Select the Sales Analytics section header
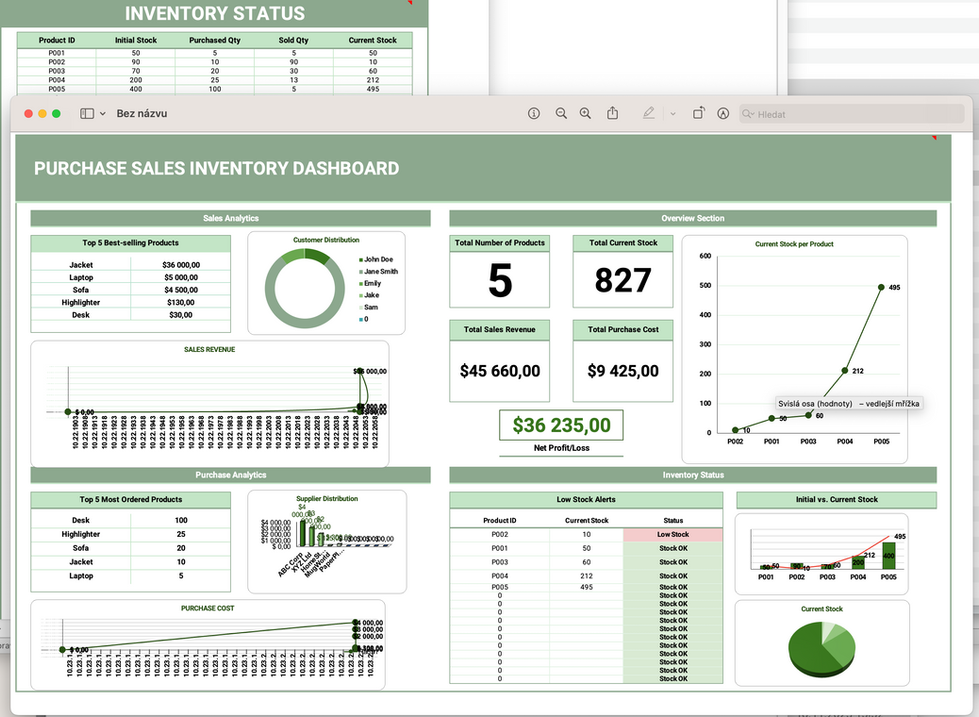The width and height of the screenshot is (979, 717). point(230,218)
